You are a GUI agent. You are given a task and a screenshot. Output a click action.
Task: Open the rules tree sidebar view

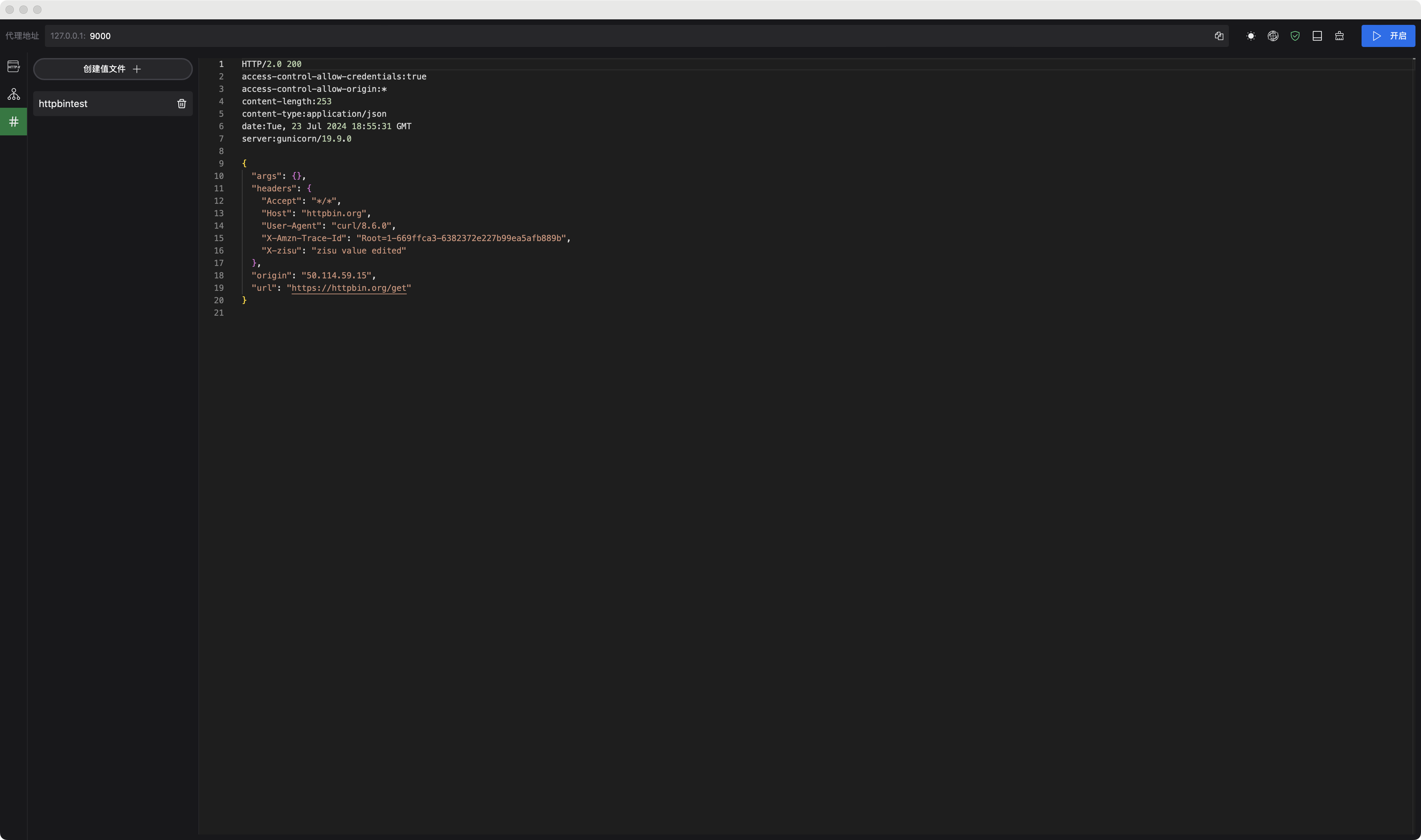click(13, 94)
